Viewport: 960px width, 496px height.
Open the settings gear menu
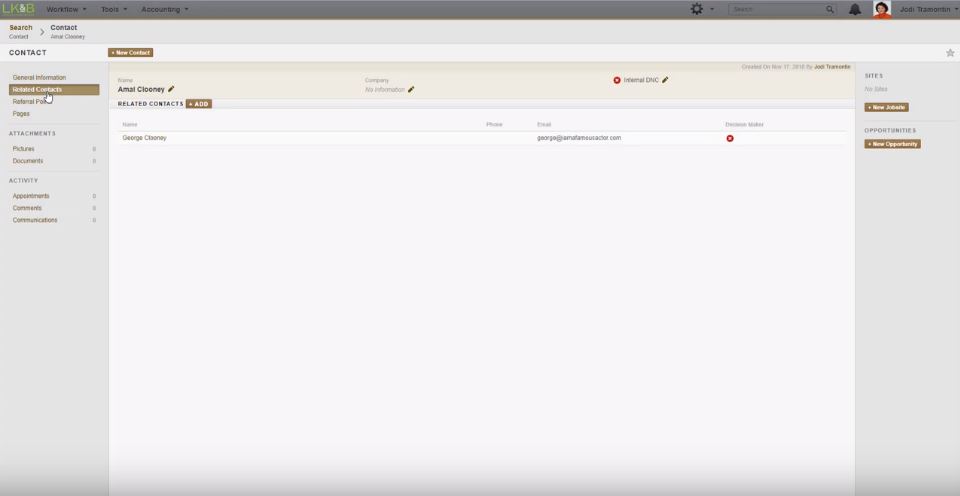(x=697, y=9)
